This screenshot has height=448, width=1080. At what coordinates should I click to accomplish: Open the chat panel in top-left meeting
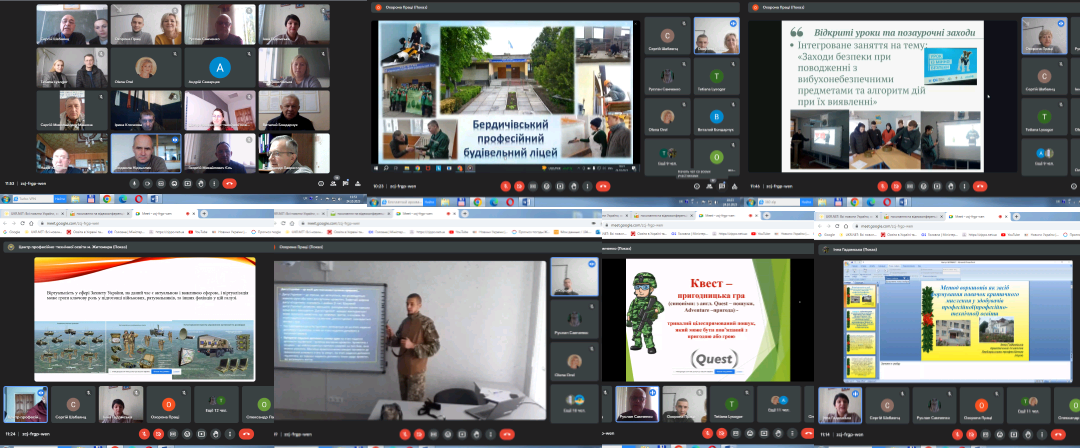point(346,184)
